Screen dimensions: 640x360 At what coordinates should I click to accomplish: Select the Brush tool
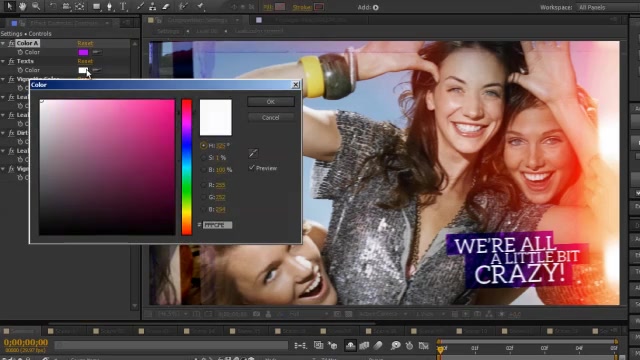pos(140,6)
